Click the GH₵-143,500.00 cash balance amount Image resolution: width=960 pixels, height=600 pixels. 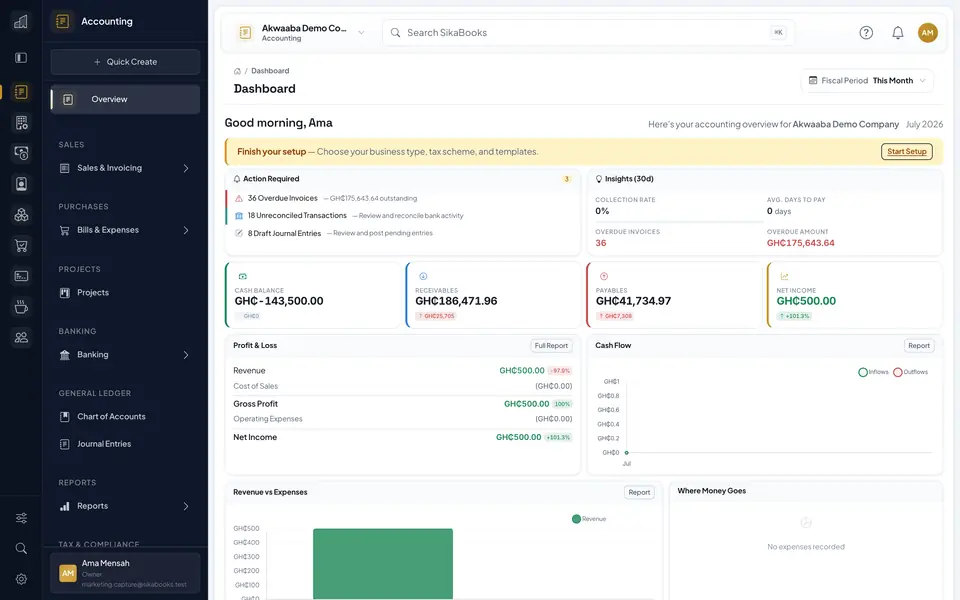pyautogui.click(x=279, y=301)
